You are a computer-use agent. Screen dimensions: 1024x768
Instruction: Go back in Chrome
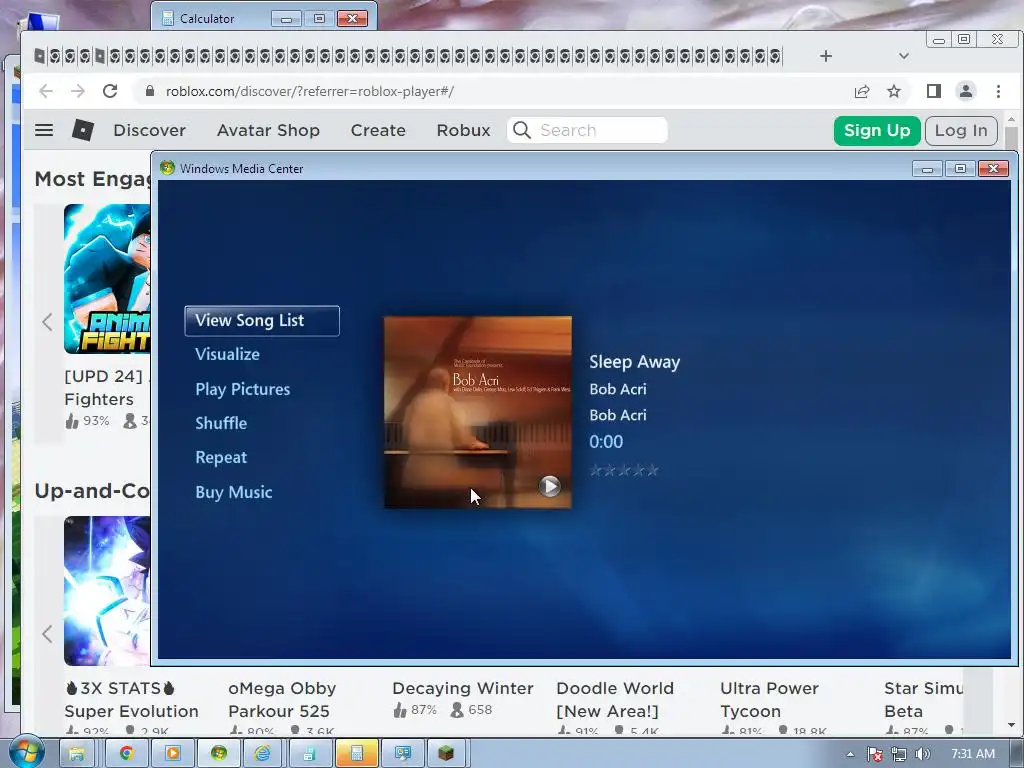[46, 91]
